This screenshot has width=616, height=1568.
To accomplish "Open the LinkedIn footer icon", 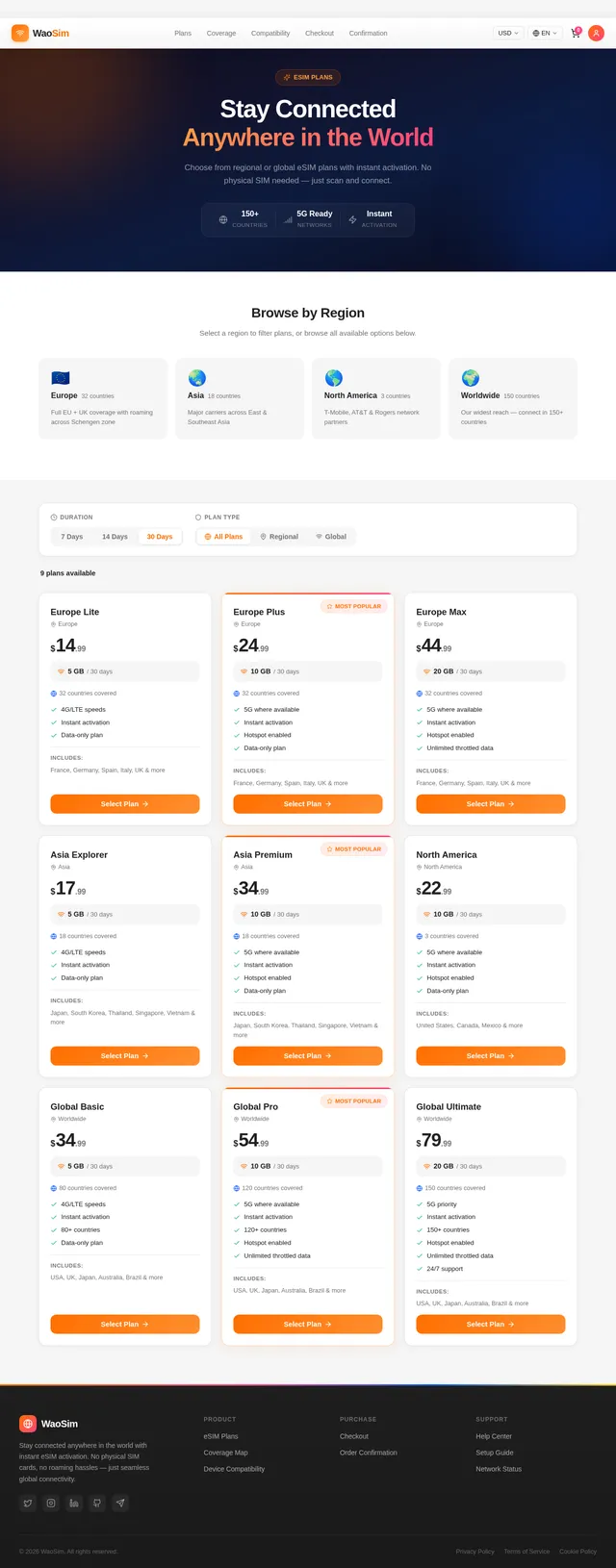I will click(x=74, y=1503).
